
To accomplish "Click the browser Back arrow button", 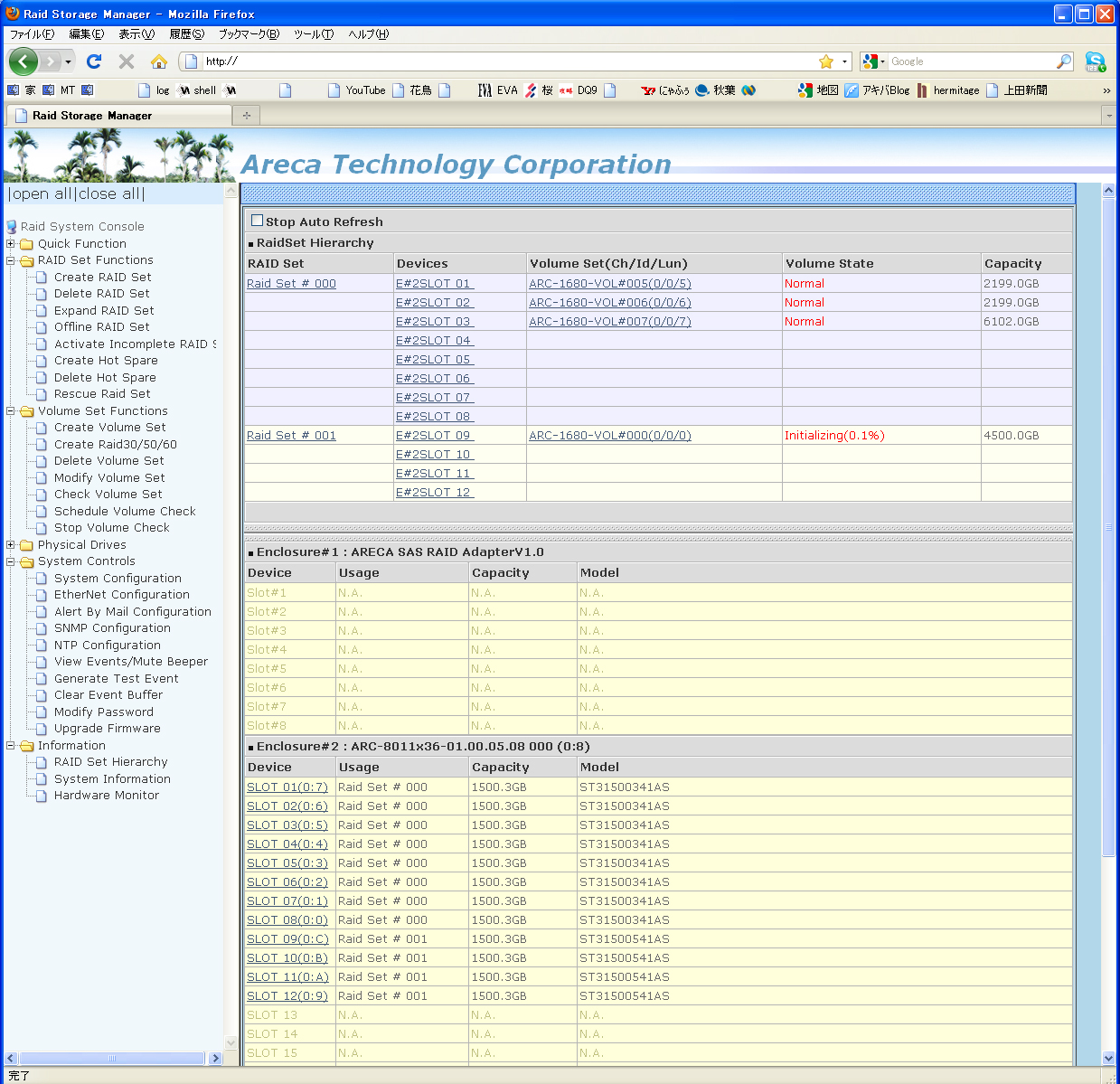I will [24, 61].
